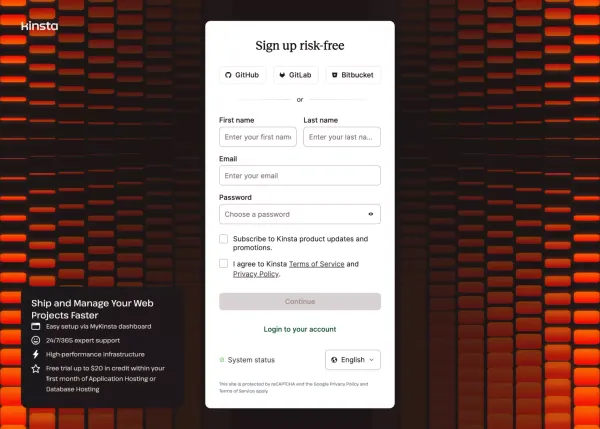Check the agree to Terms checkbox
The width and height of the screenshot is (600, 429).
(x=223, y=264)
